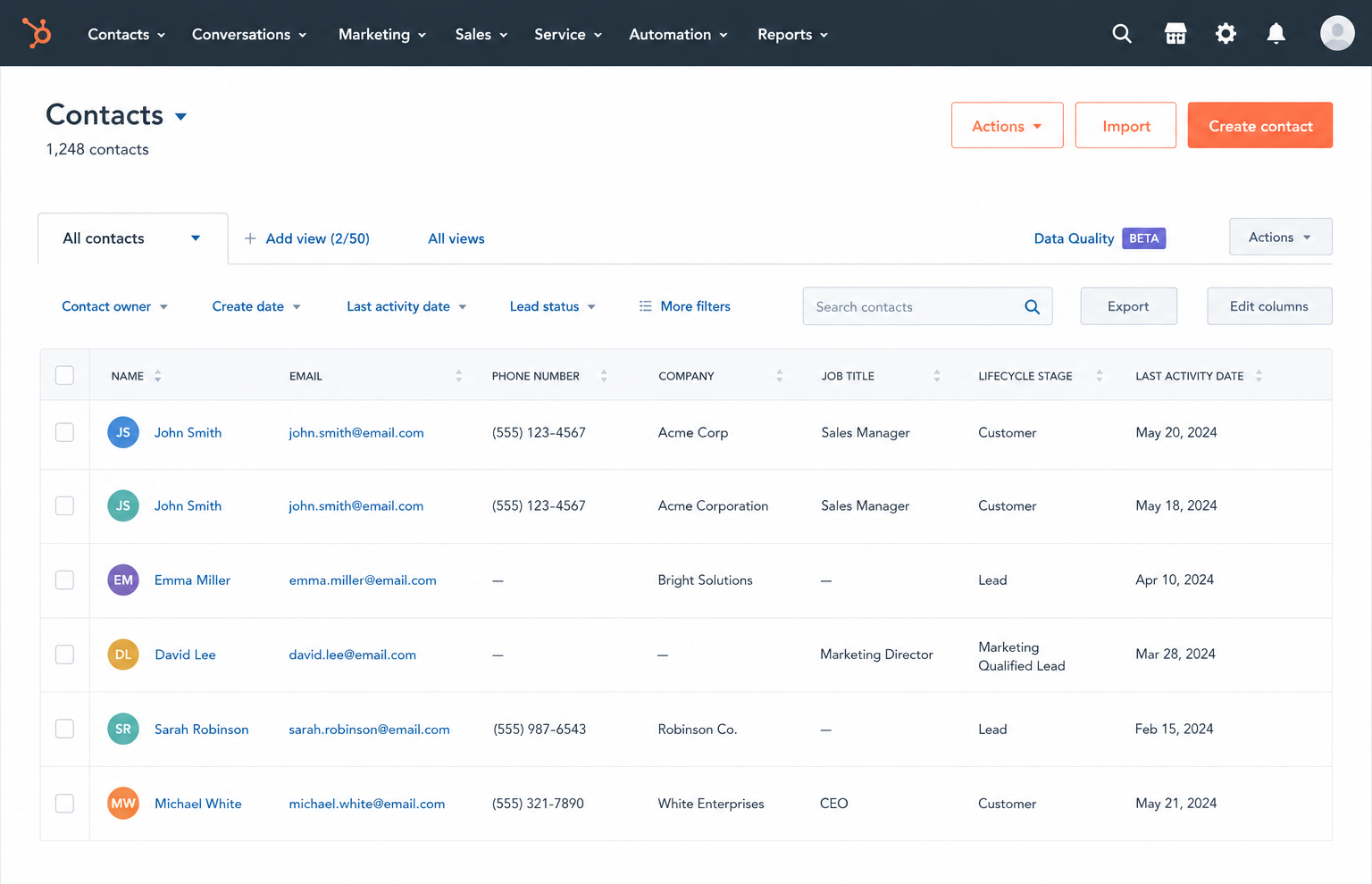Open the Reports menu
Screen dimensions: 1372x884
(x=792, y=34)
